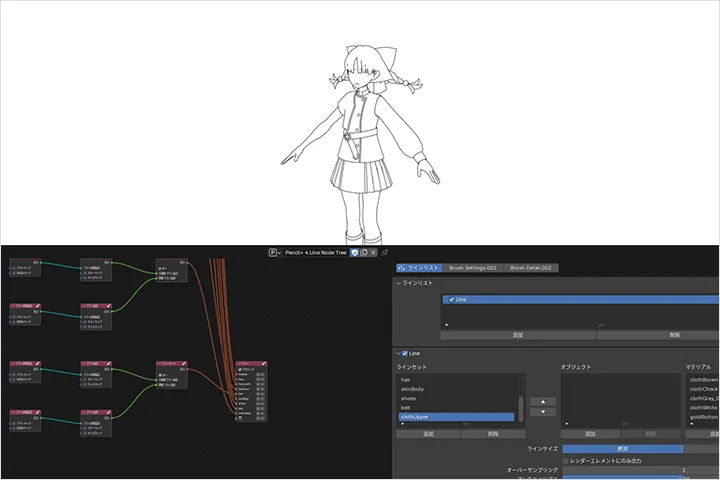Click the オーバーサンプリング value field
Image resolution: width=720 pixels, height=480 pixels.
pyautogui.click(x=641, y=470)
